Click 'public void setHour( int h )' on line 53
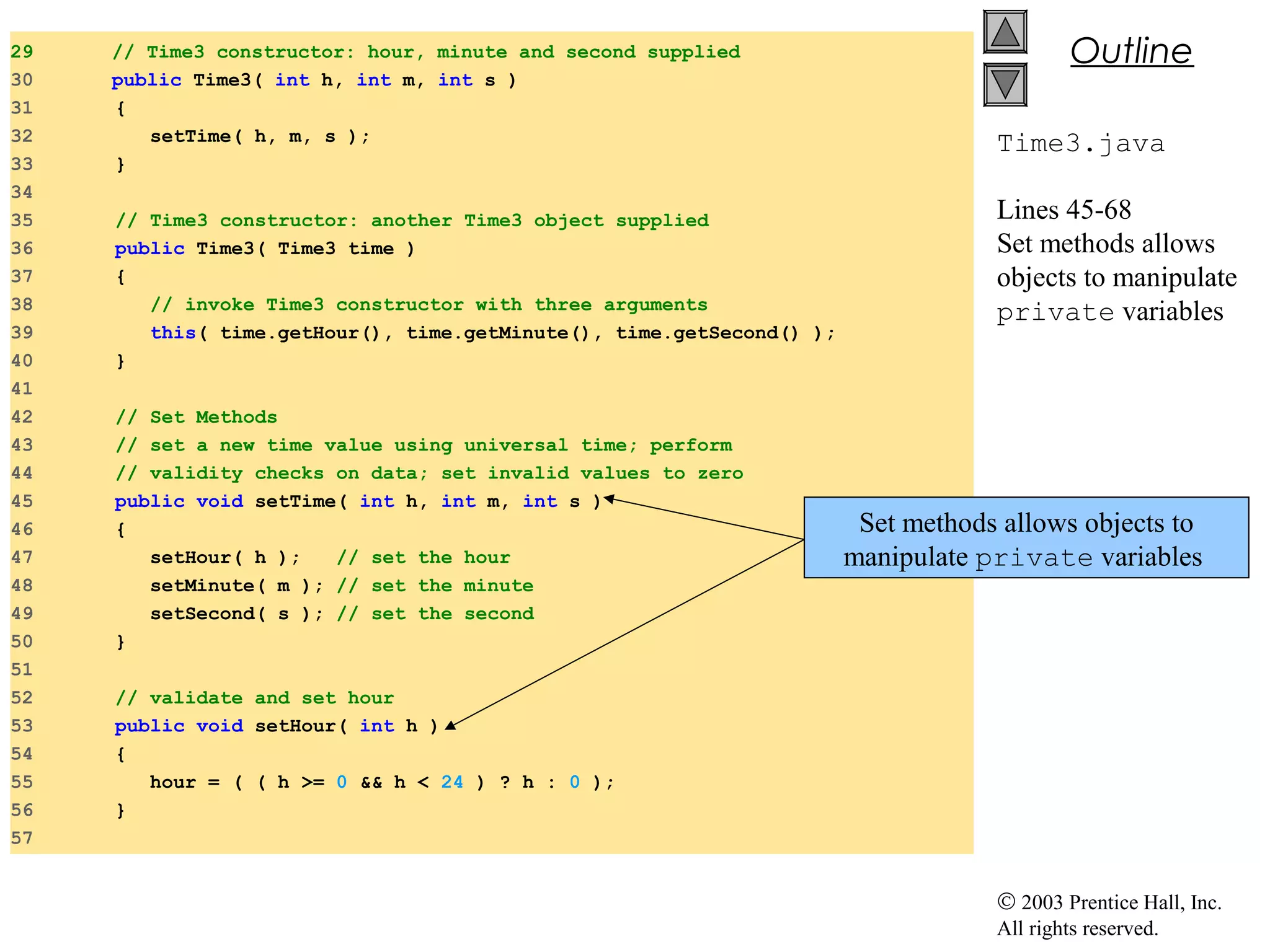This screenshot has width=1270, height=952. (x=277, y=726)
